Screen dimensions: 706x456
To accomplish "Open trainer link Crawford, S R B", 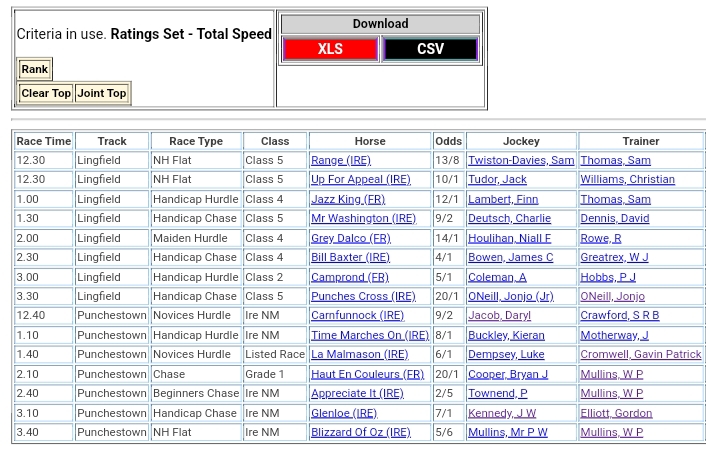I will coord(619,315).
